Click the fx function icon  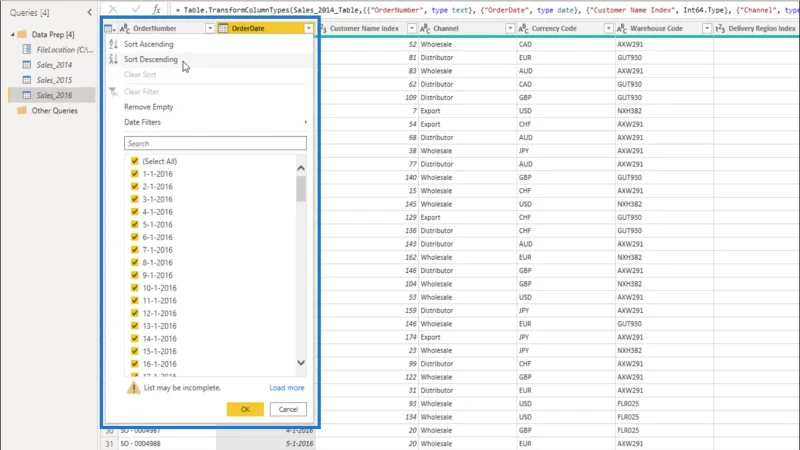click(157, 9)
